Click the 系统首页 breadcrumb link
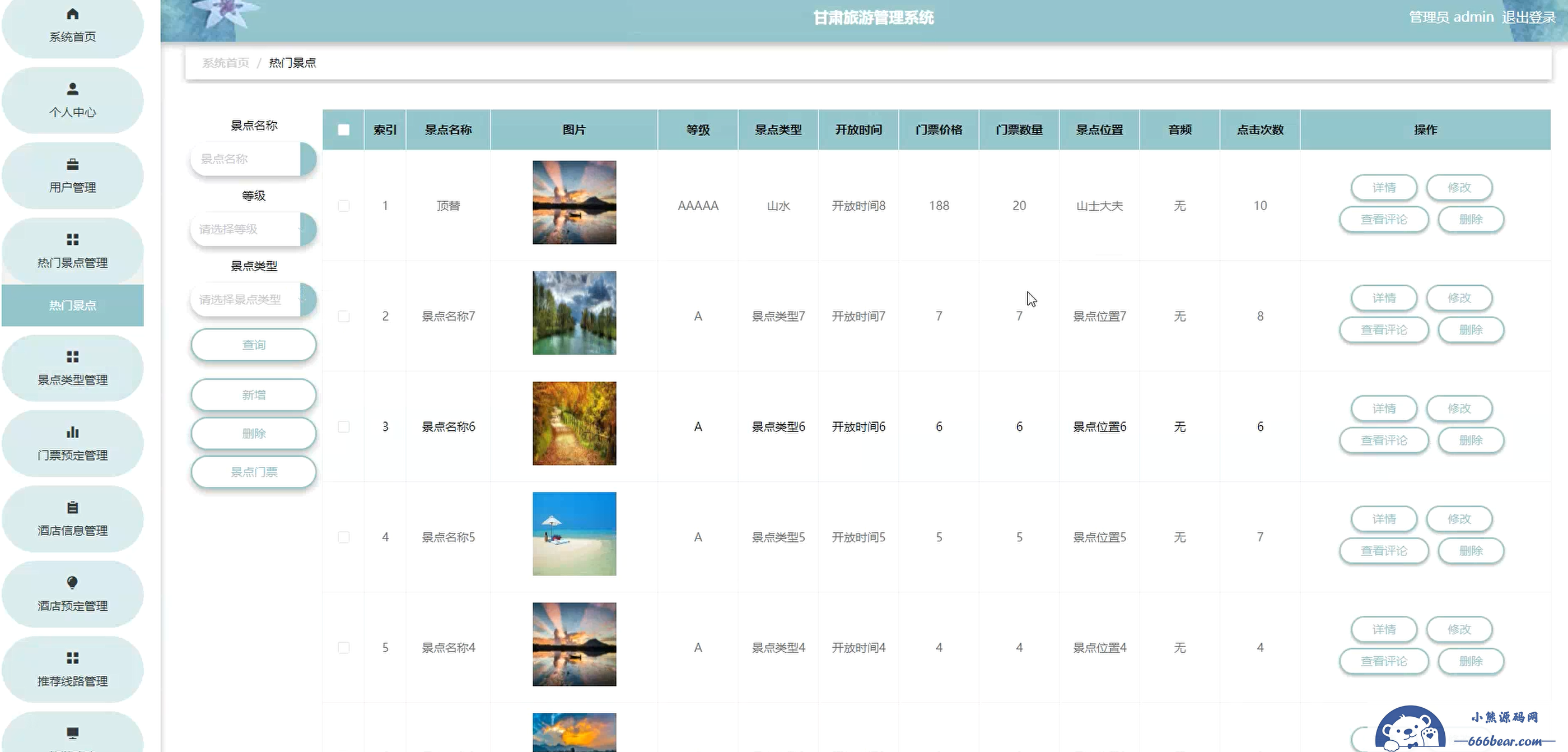Screen dimensions: 1568x752 226,63
